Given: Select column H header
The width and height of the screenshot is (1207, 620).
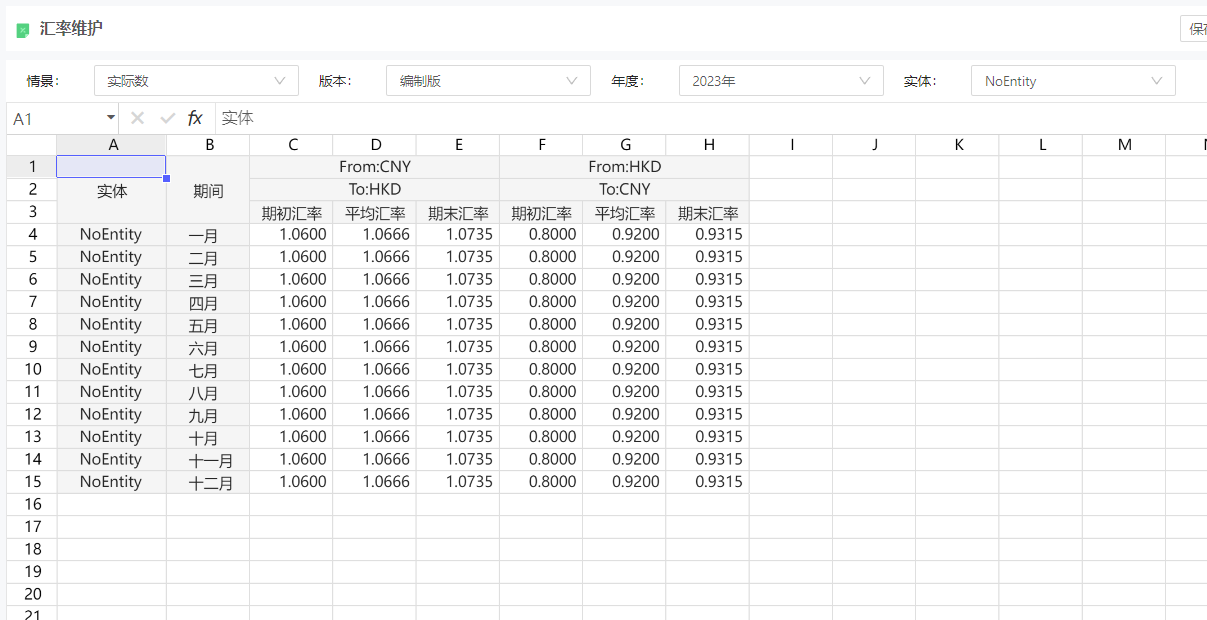Looking at the screenshot, I should (x=708, y=145).
